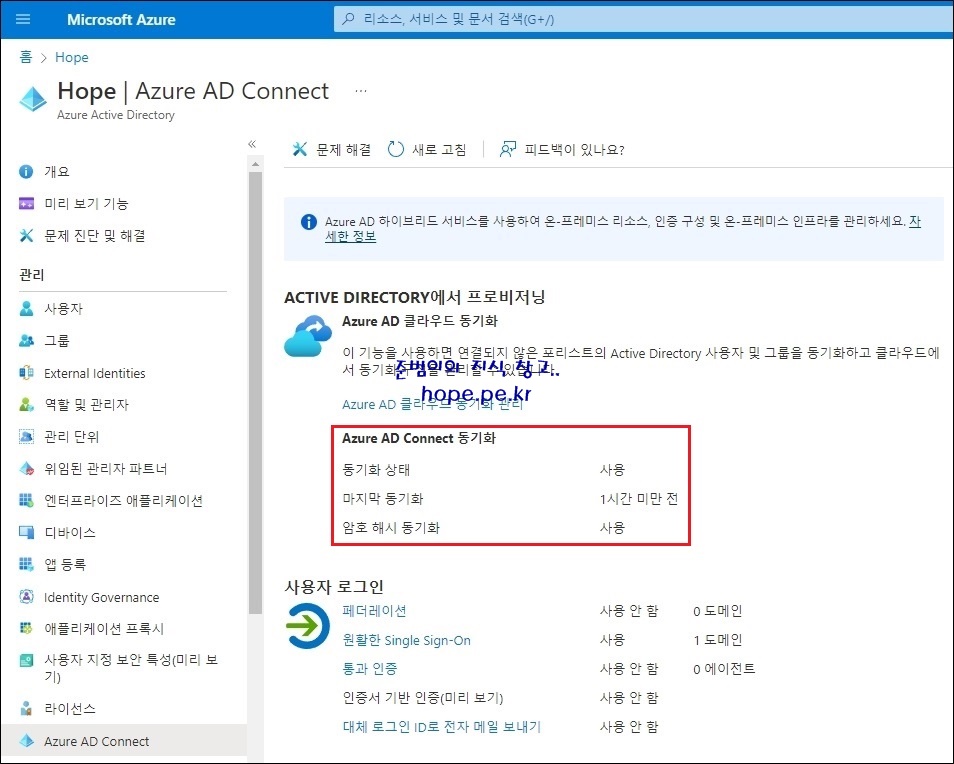
Task: Click the 라이선스 icon
Action: point(26,708)
